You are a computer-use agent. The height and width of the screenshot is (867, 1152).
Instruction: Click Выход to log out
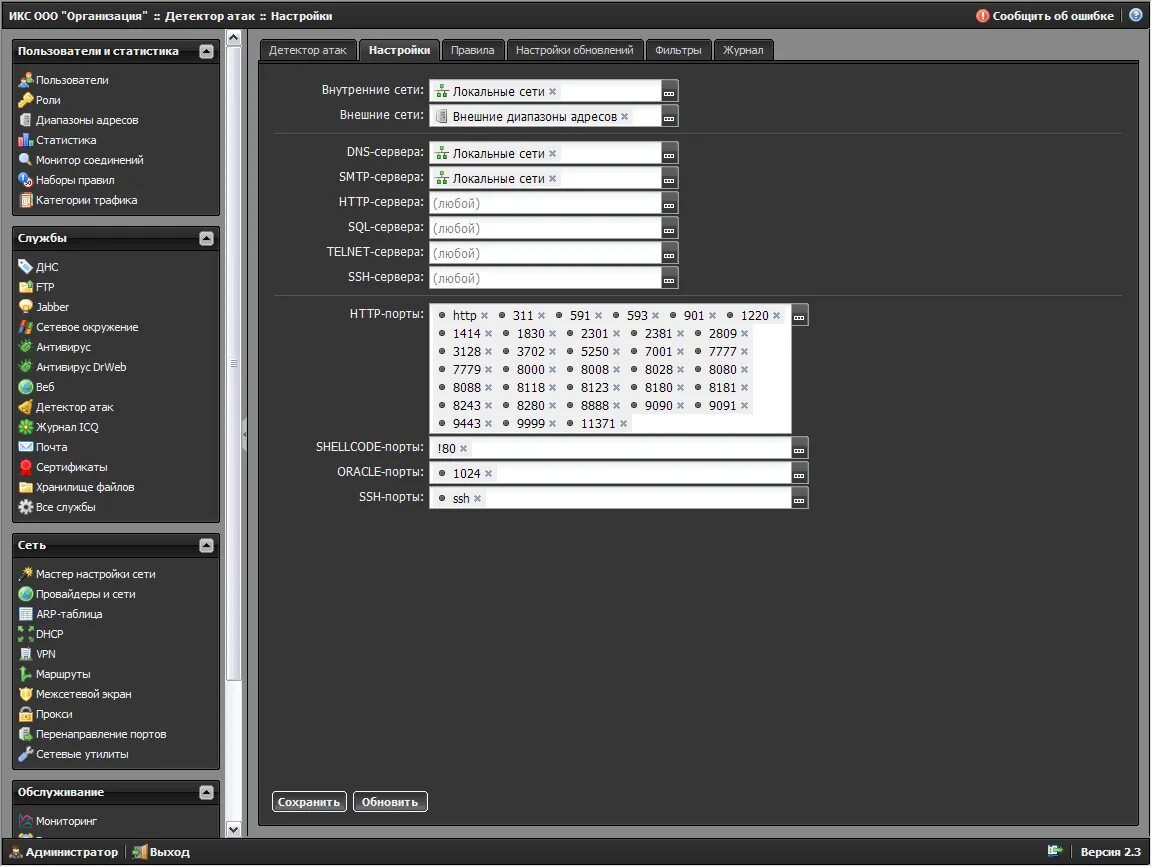pyautogui.click(x=162, y=852)
